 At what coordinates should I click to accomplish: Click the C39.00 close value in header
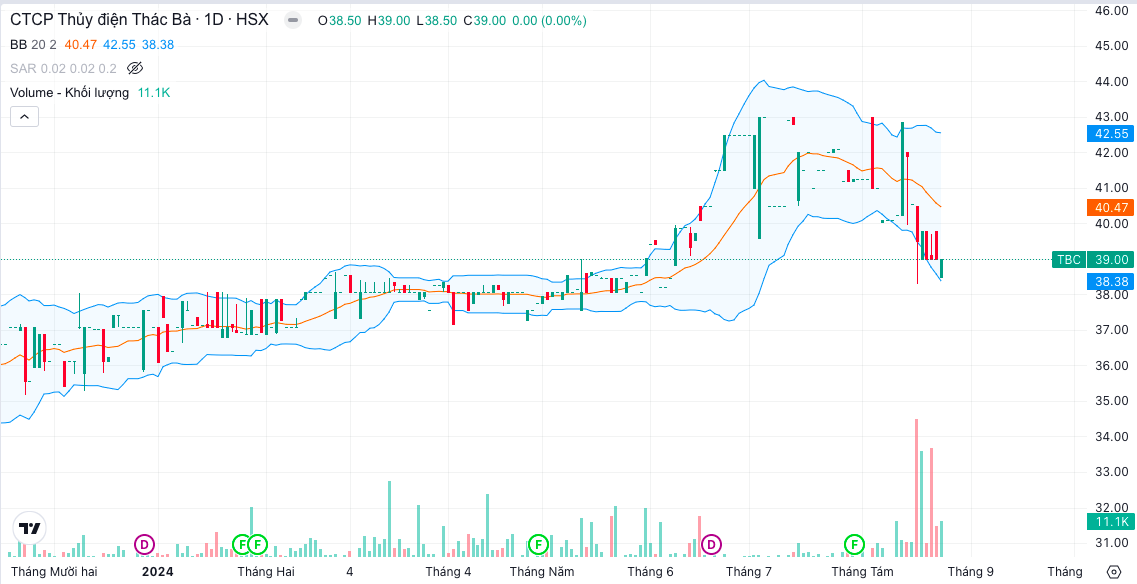484,21
